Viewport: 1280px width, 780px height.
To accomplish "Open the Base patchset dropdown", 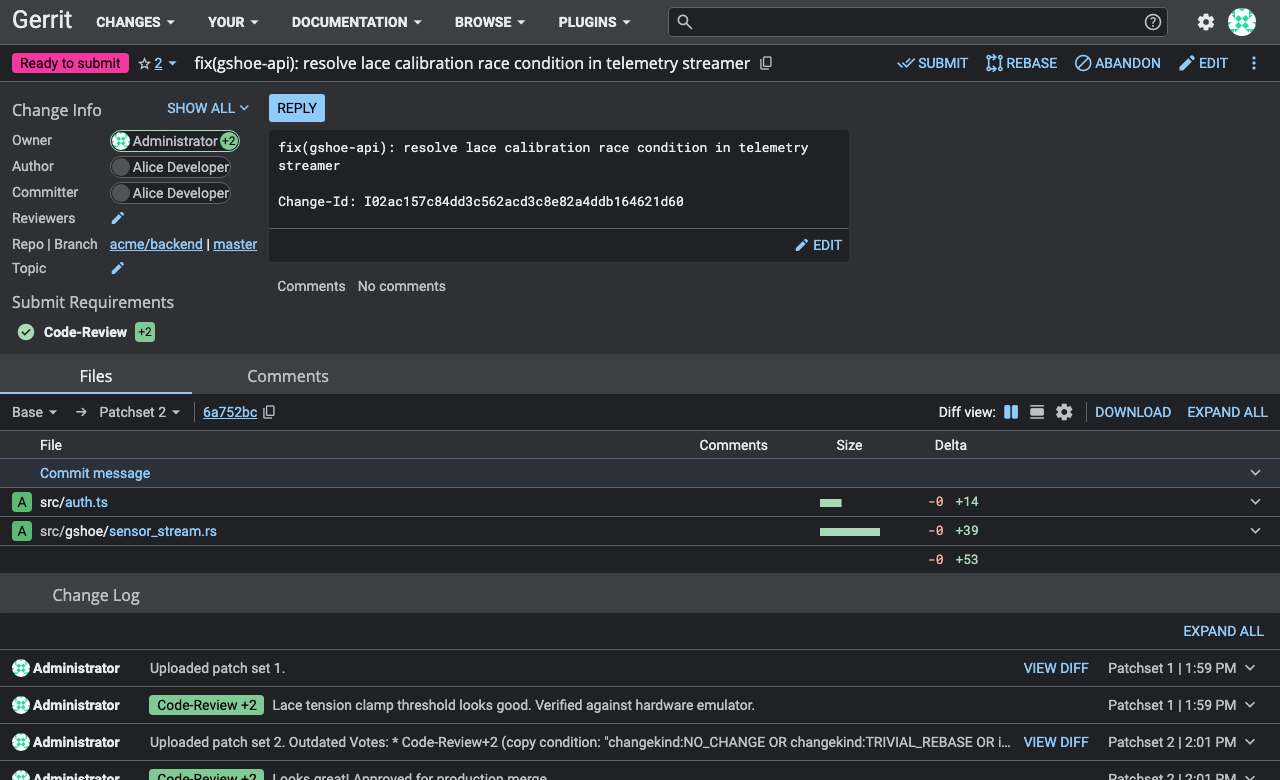I will click(x=35, y=412).
